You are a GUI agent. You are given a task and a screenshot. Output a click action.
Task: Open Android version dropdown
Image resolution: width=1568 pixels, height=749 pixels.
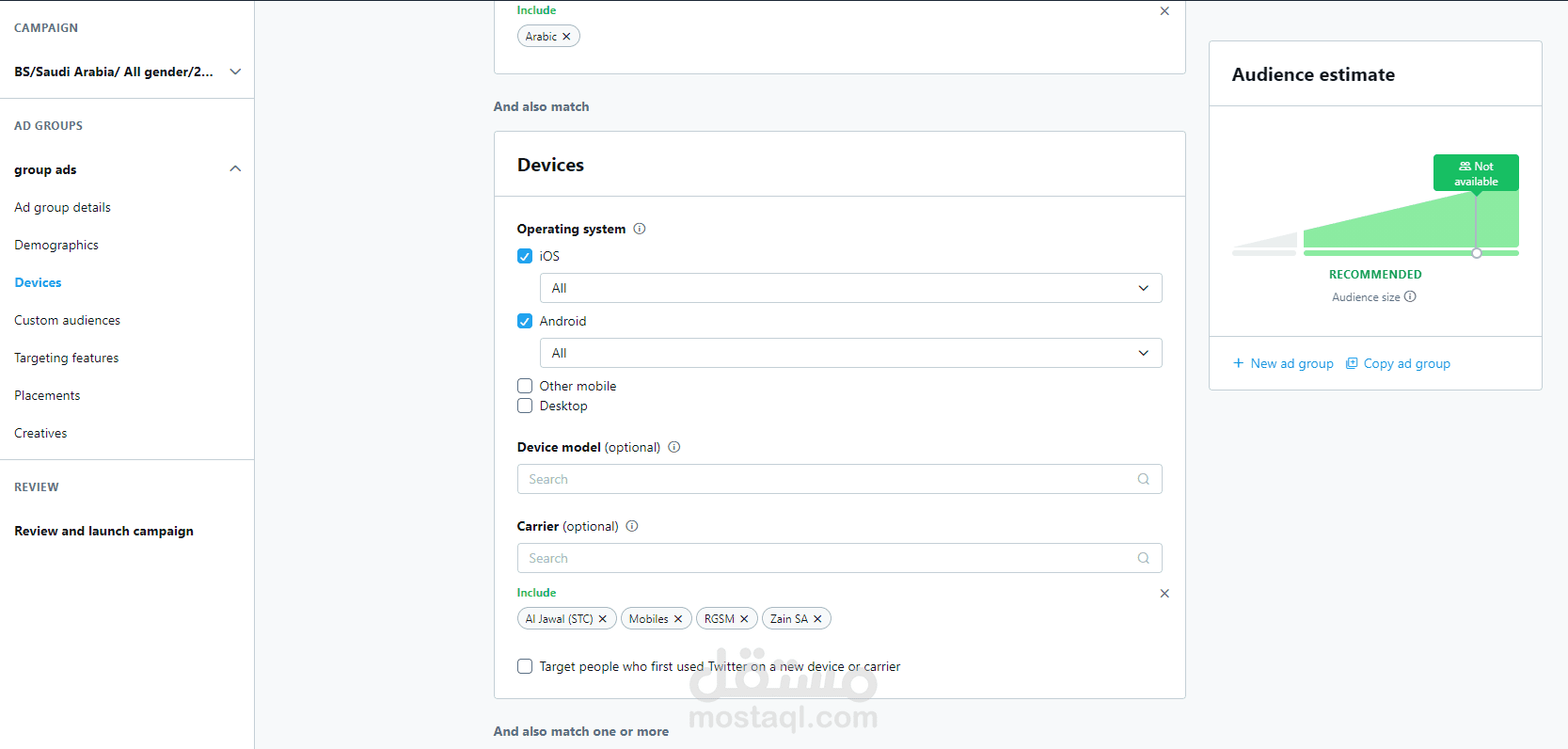(x=850, y=353)
